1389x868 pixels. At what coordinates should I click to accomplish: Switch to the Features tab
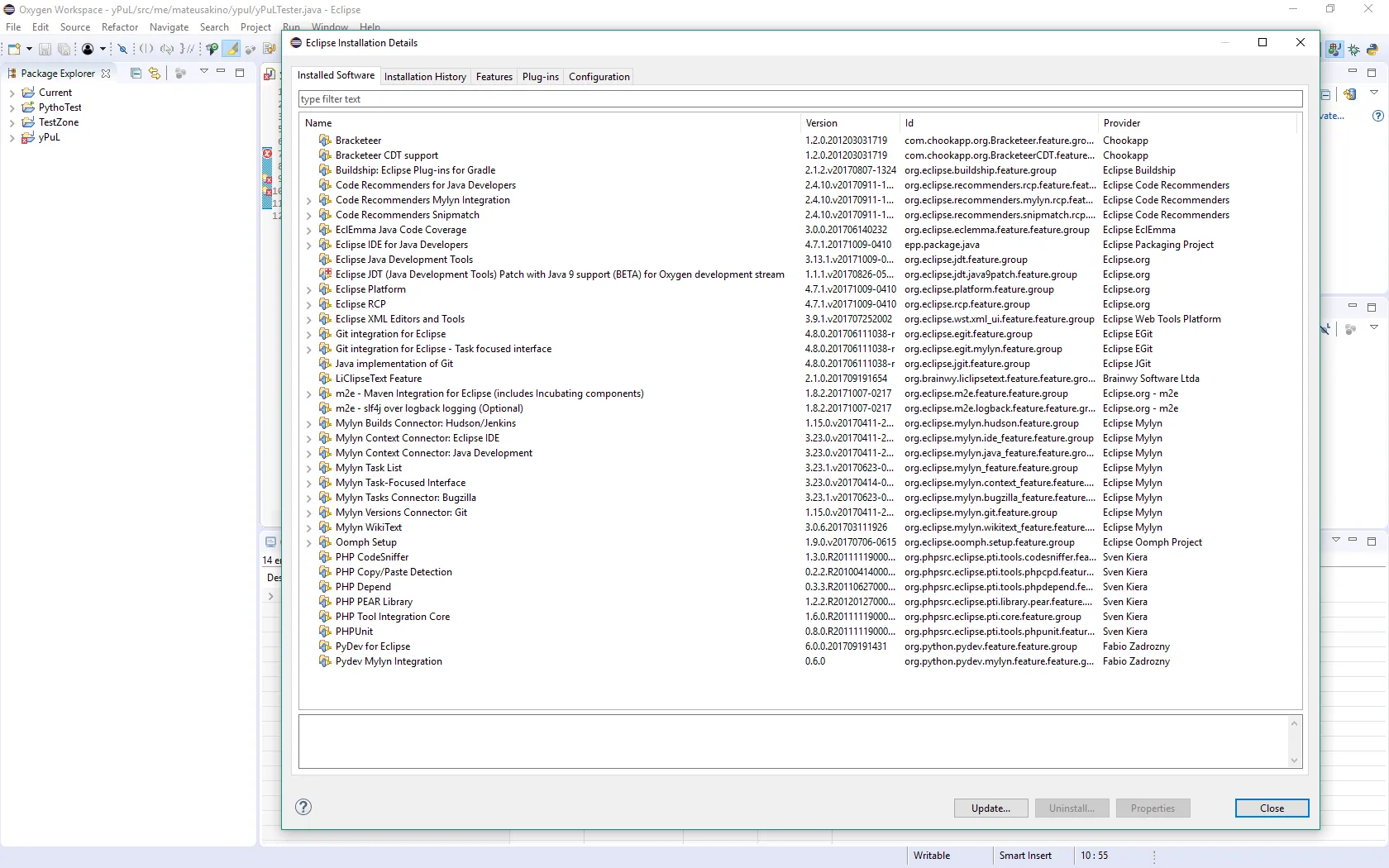494,77
